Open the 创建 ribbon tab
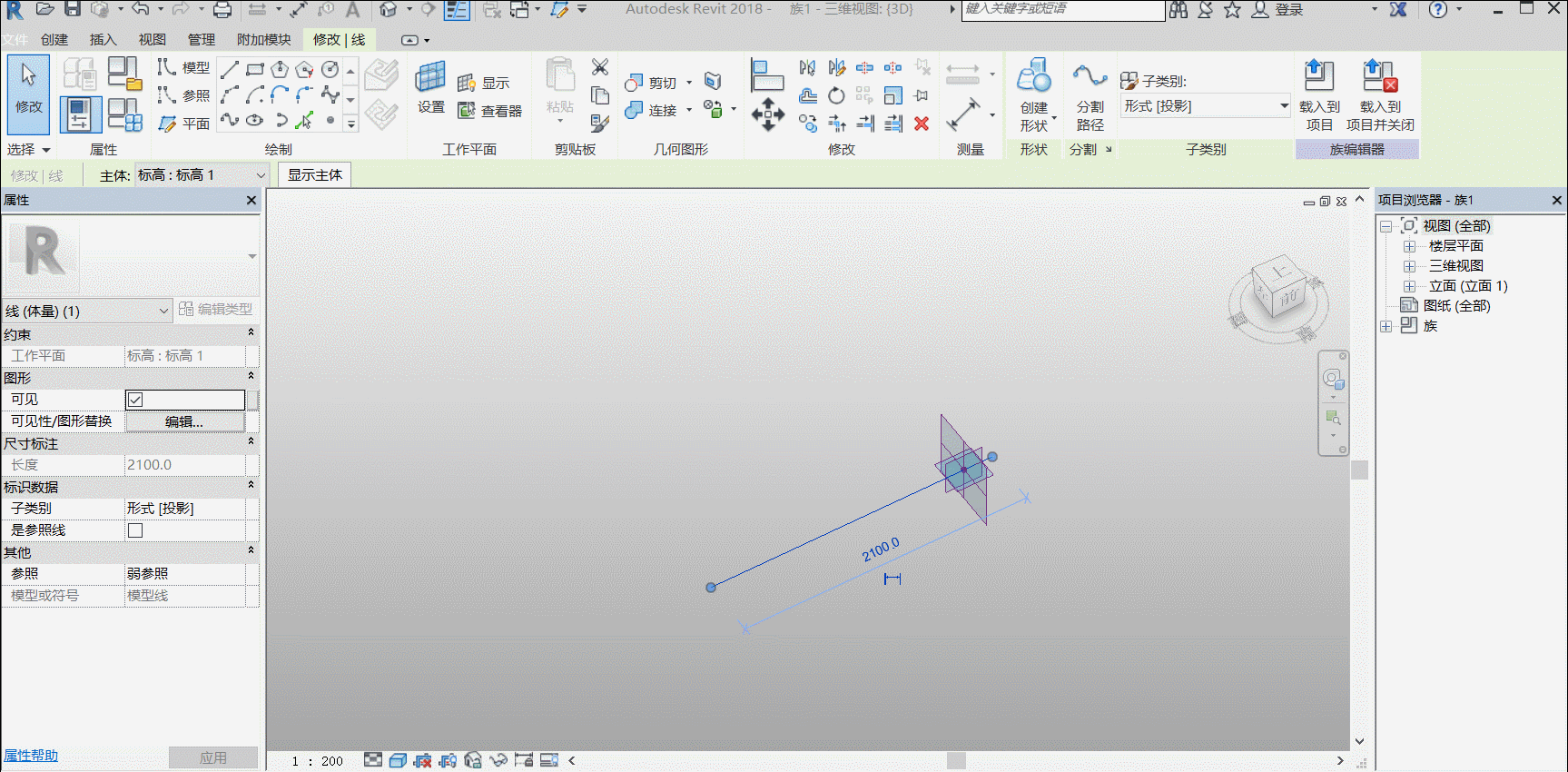This screenshot has height=772, width=1568. pos(54,40)
